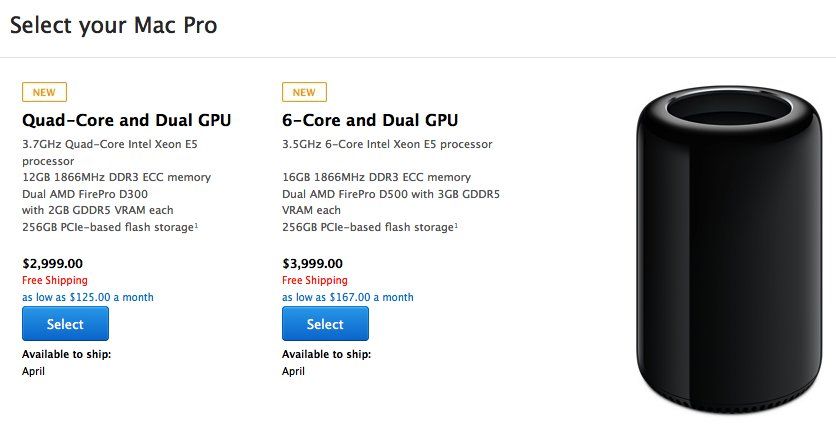Open the $167.00 a month financing link
The image size is (836, 433).
[348, 297]
